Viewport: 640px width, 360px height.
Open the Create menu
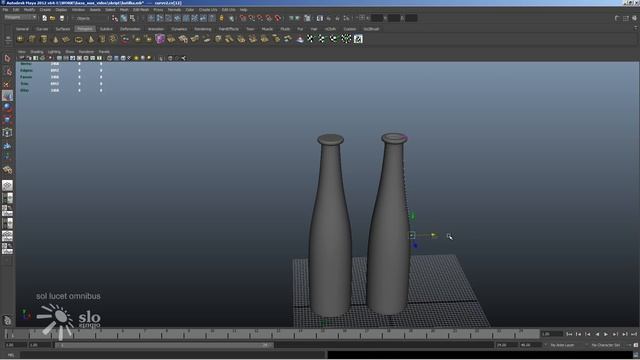[45, 10]
